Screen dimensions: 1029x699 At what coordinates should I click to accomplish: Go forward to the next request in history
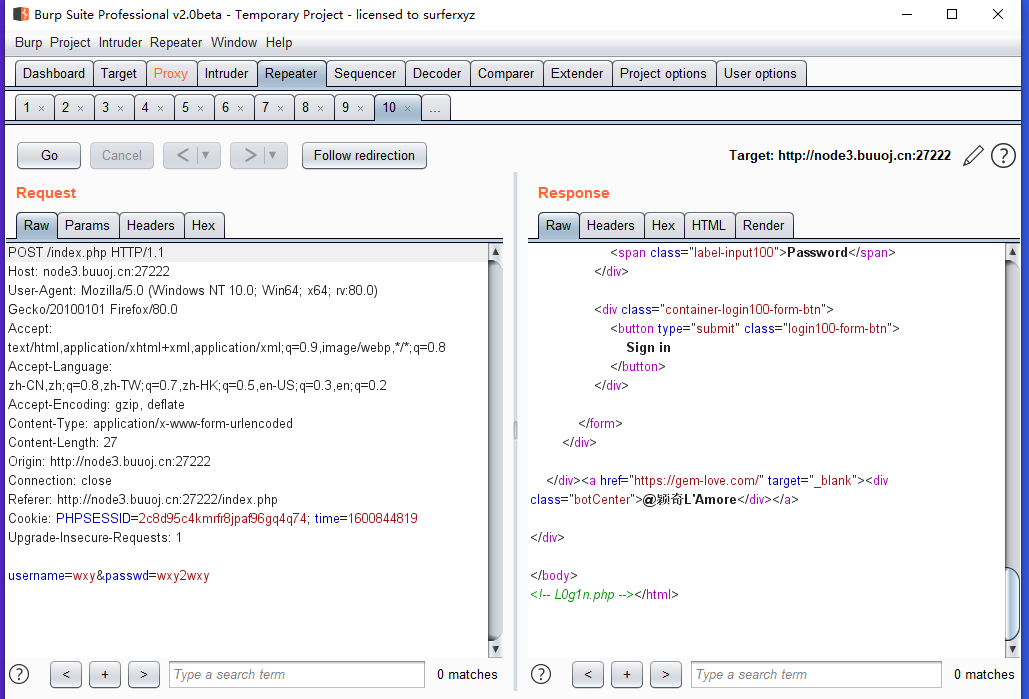click(249, 156)
